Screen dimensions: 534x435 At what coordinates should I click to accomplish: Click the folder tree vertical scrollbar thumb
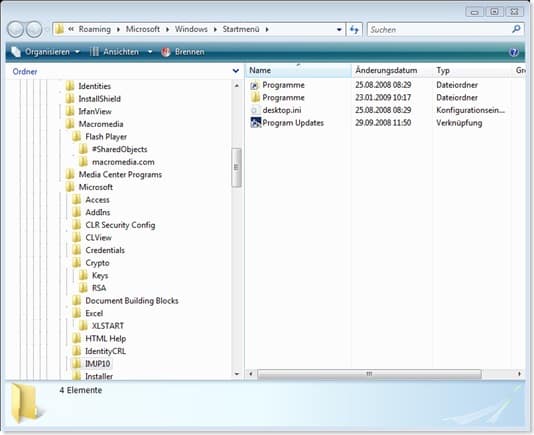point(236,168)
